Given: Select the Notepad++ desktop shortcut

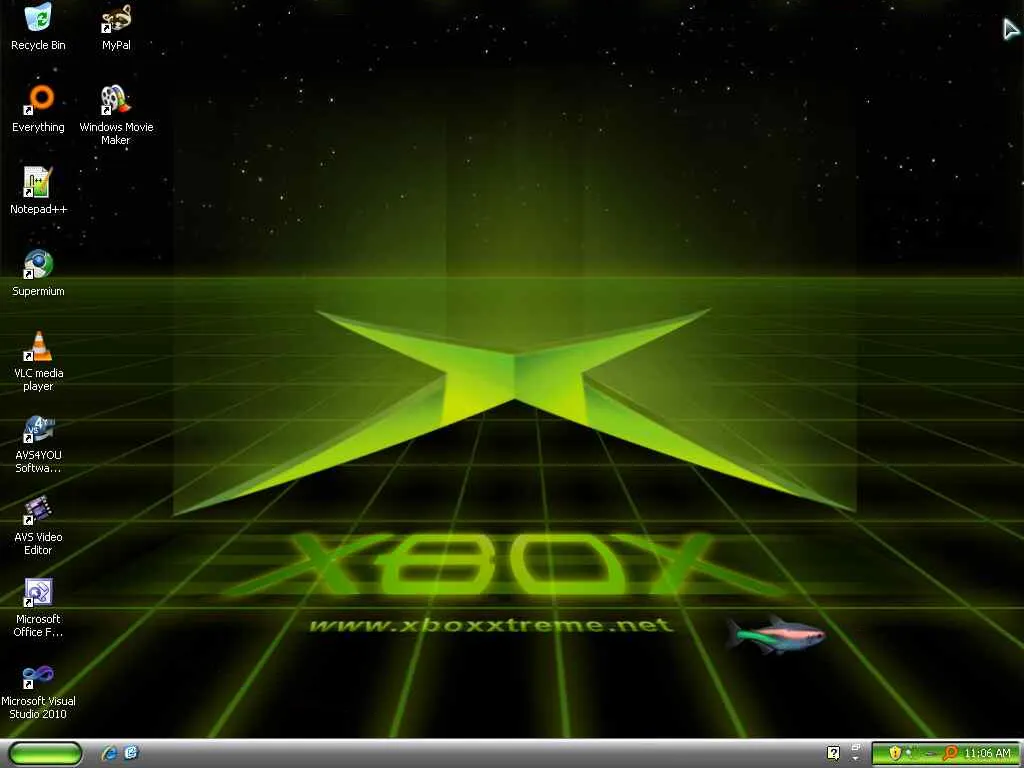Looking at the screenshot, I should coord(39,191).
